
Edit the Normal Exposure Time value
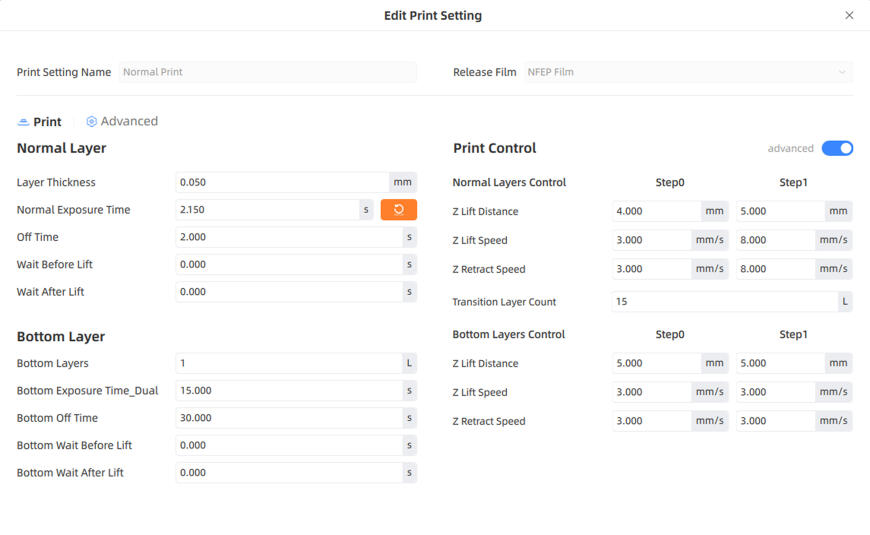click(x=267, y=210)
